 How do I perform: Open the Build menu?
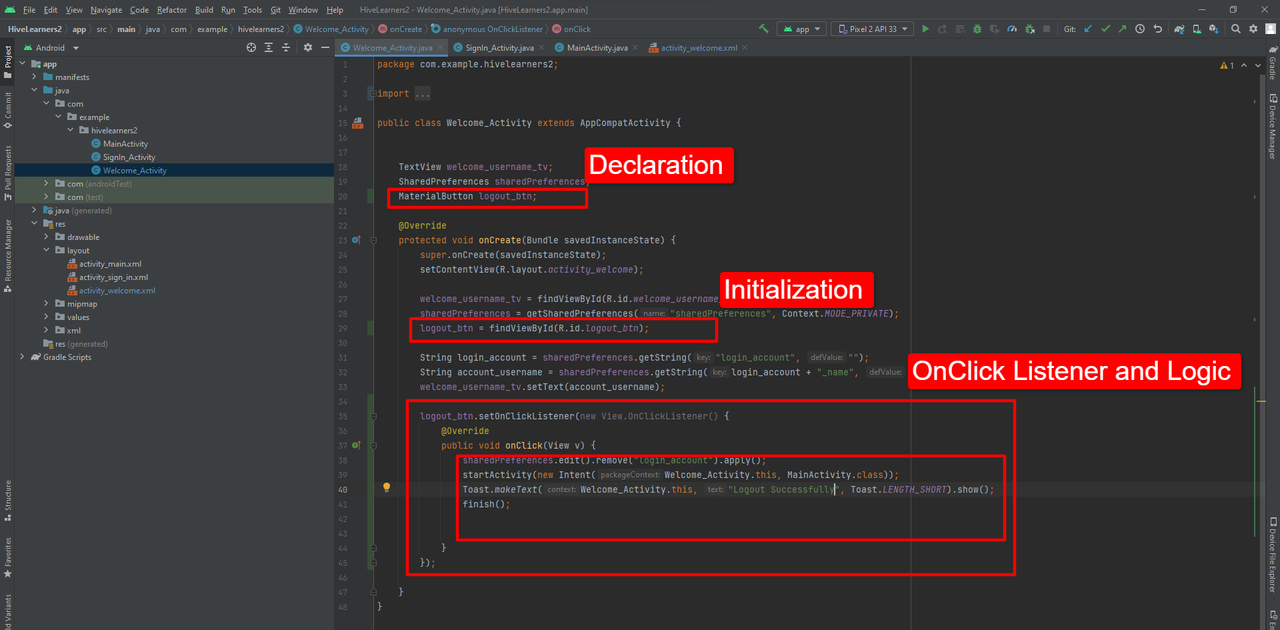coord(204,9)
